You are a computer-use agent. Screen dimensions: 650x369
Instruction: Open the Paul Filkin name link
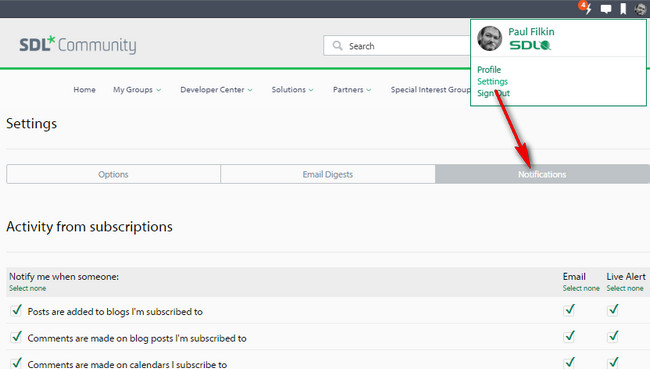531,32
